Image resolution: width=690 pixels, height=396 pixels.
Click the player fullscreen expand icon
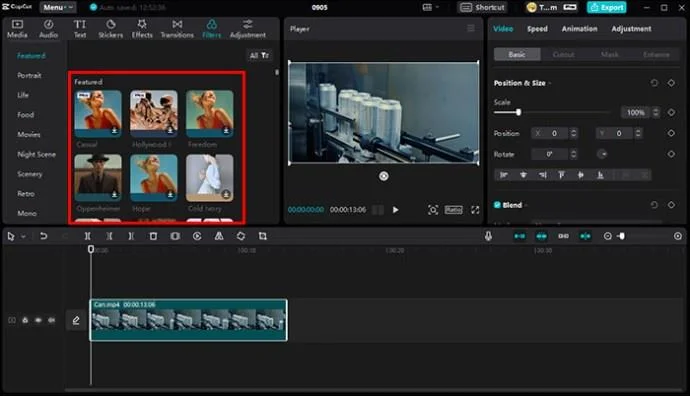(475, 210)
